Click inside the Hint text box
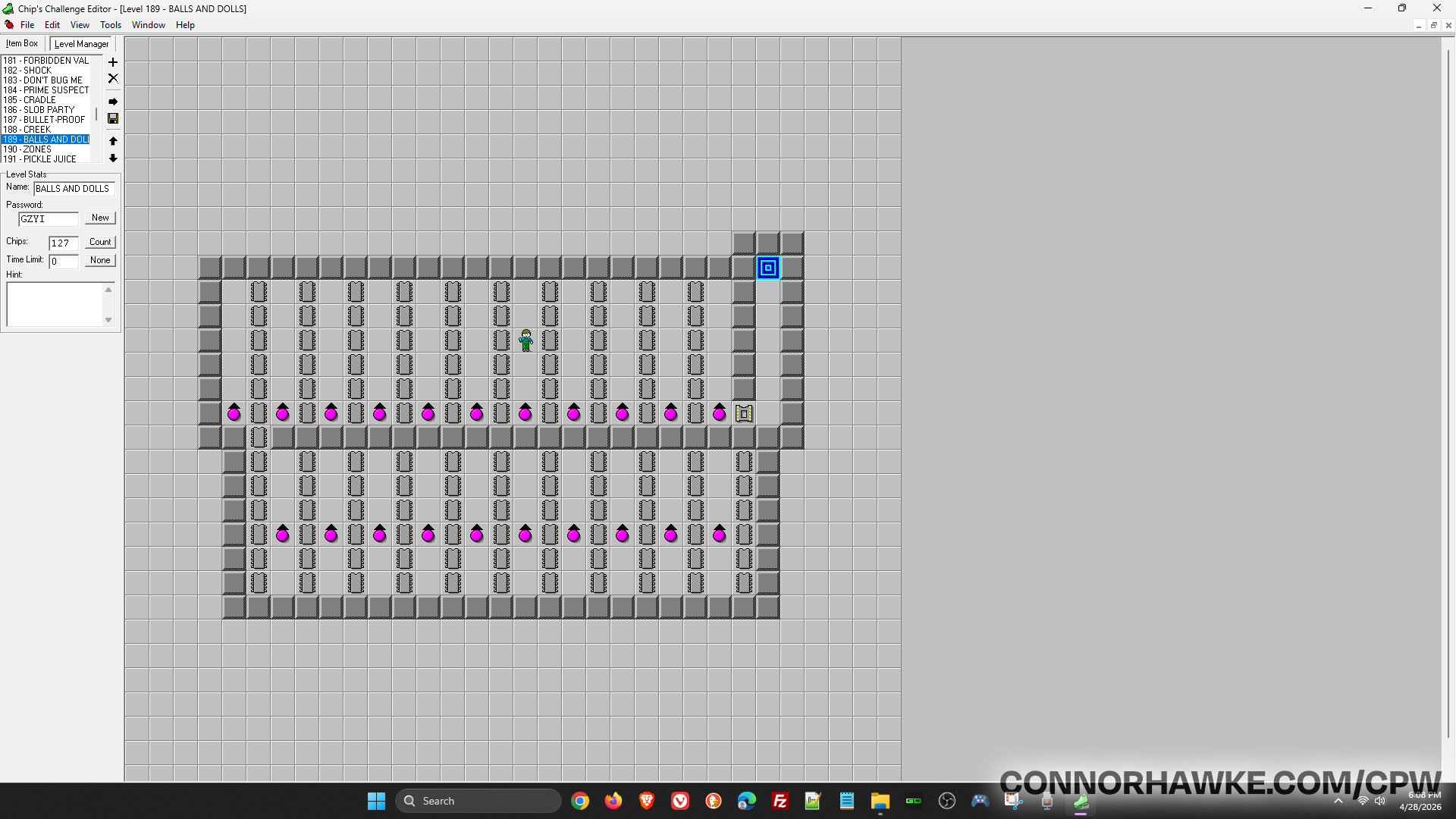Screen dimensions: 1456x819 coord(55,304)
